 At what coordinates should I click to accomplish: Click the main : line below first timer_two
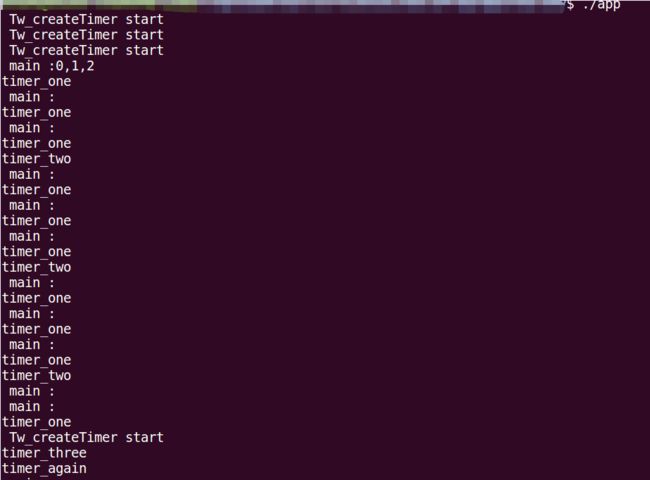tap(32, 175)
